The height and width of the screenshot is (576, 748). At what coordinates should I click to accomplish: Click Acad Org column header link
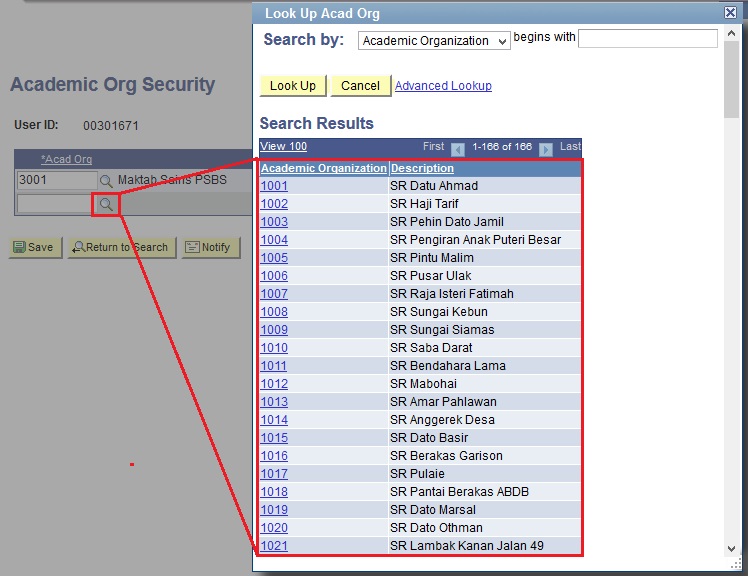66,159
